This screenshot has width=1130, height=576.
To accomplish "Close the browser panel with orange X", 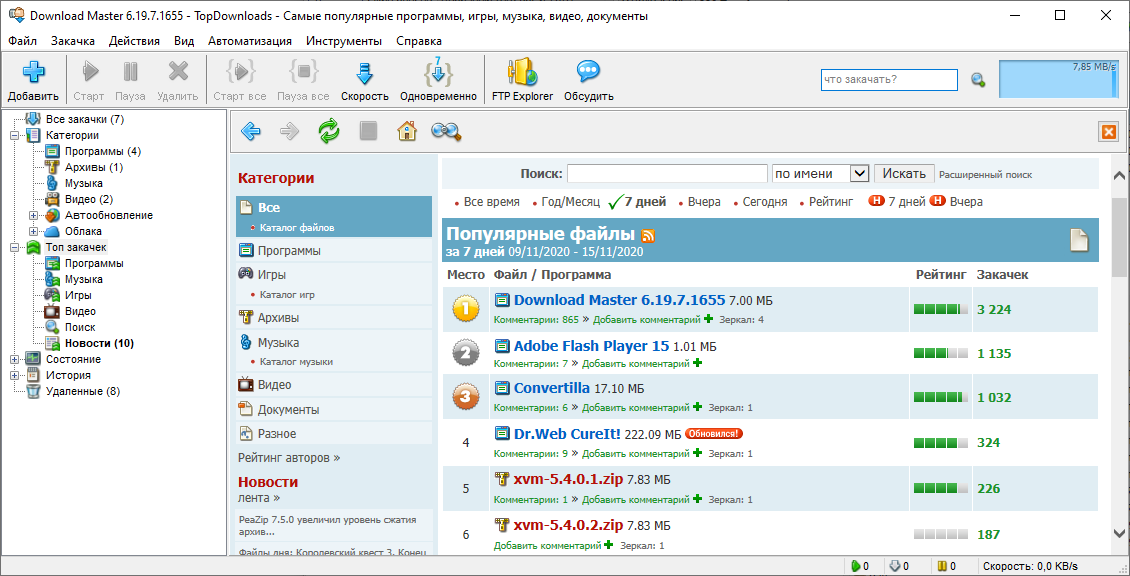I will pos(1108,132).
